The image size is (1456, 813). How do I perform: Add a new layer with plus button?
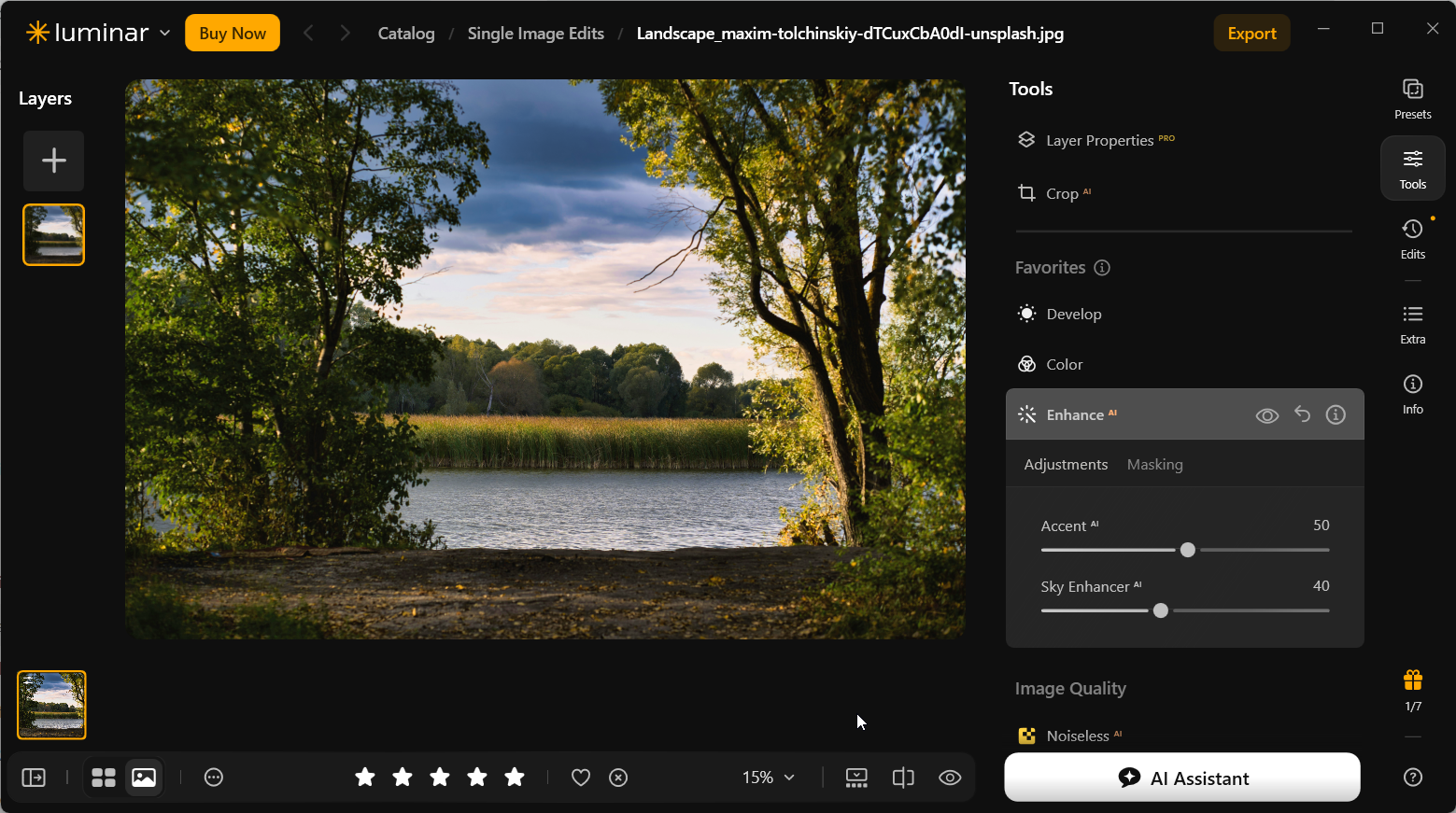point(54,161)
